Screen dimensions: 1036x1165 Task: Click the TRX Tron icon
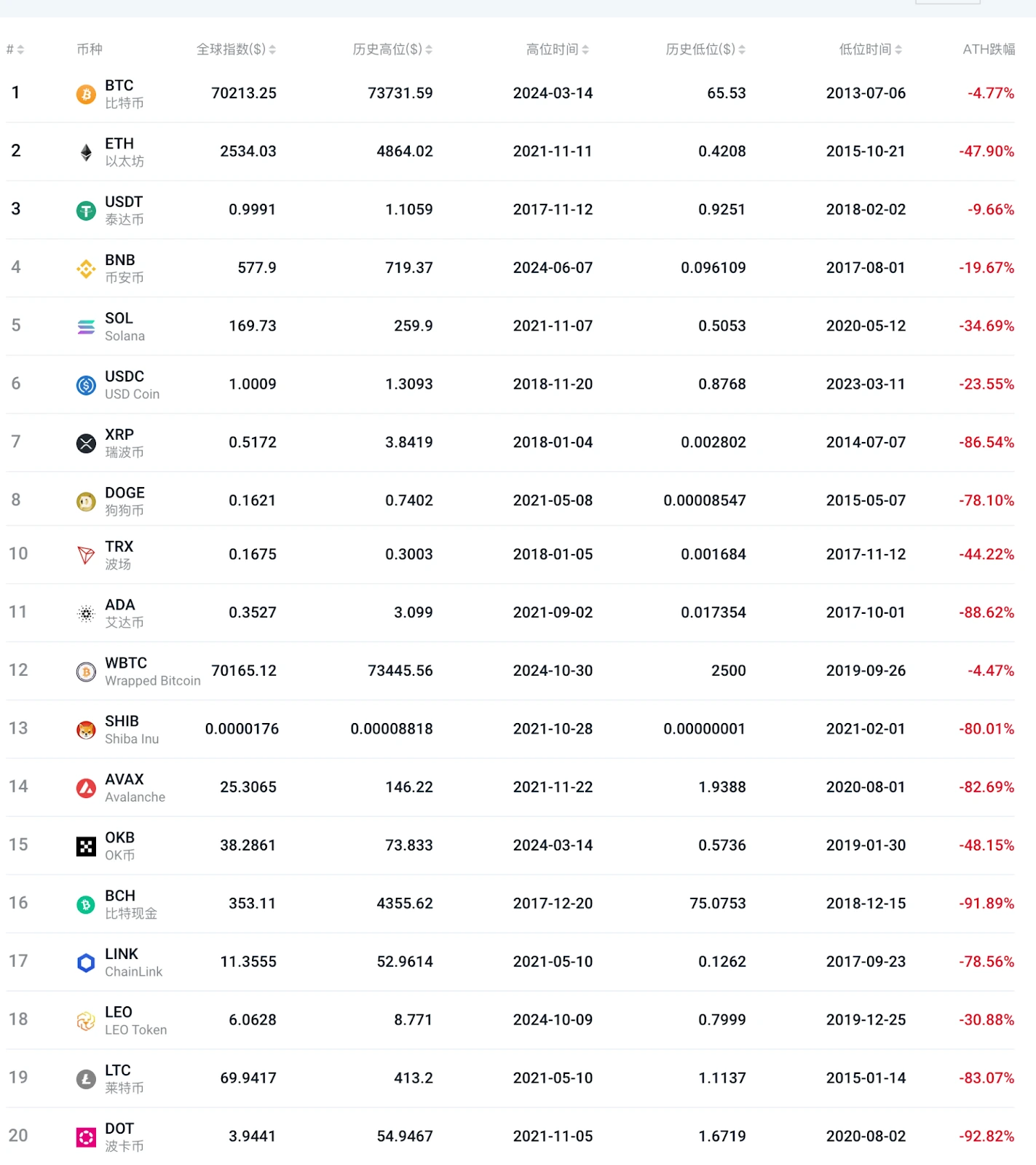pos(86,556)
